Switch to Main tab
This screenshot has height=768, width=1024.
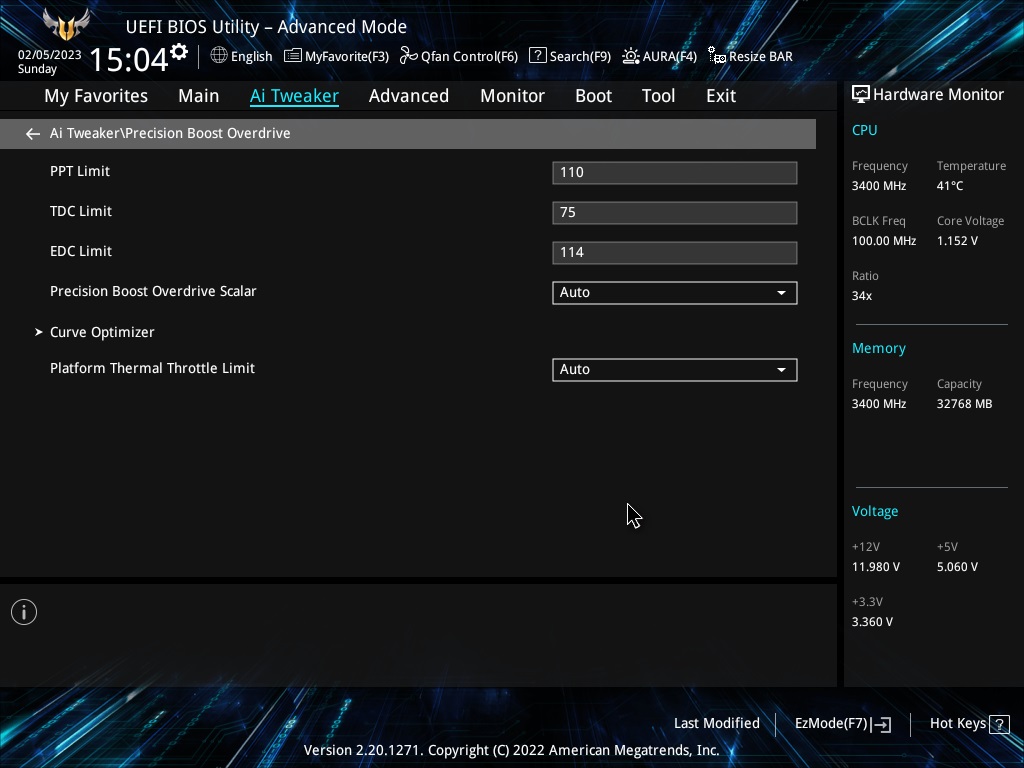click(x=199, y=96)
